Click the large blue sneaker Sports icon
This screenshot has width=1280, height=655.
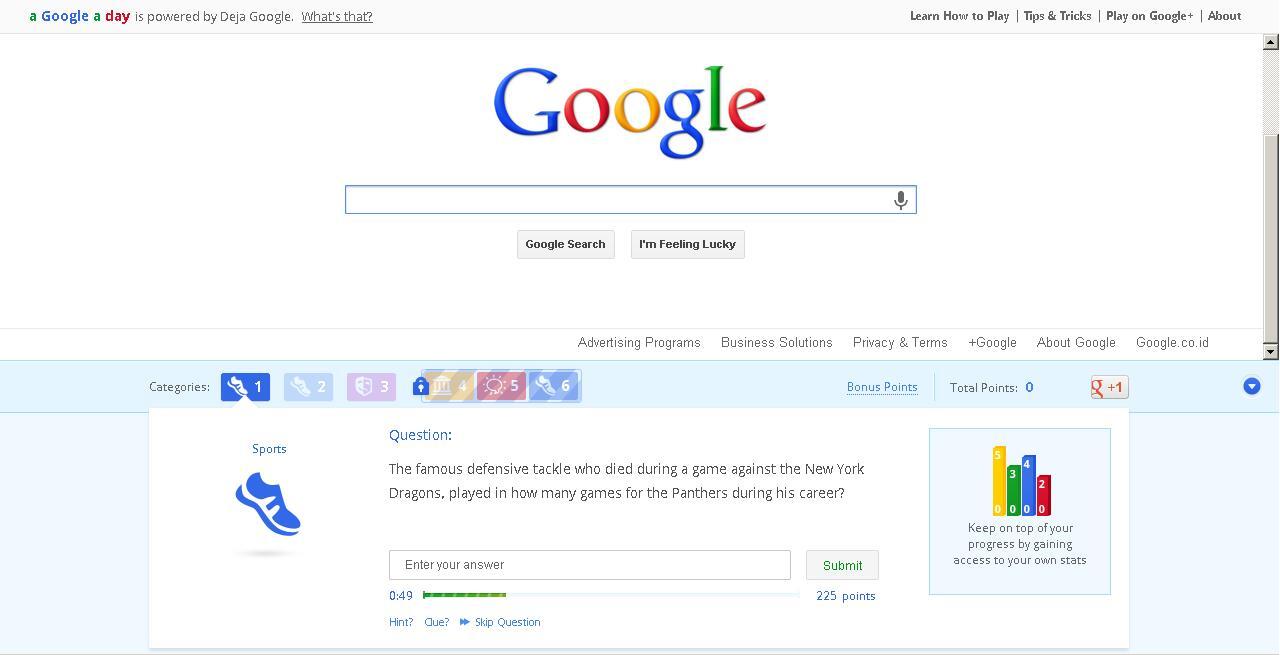(268, 504)
